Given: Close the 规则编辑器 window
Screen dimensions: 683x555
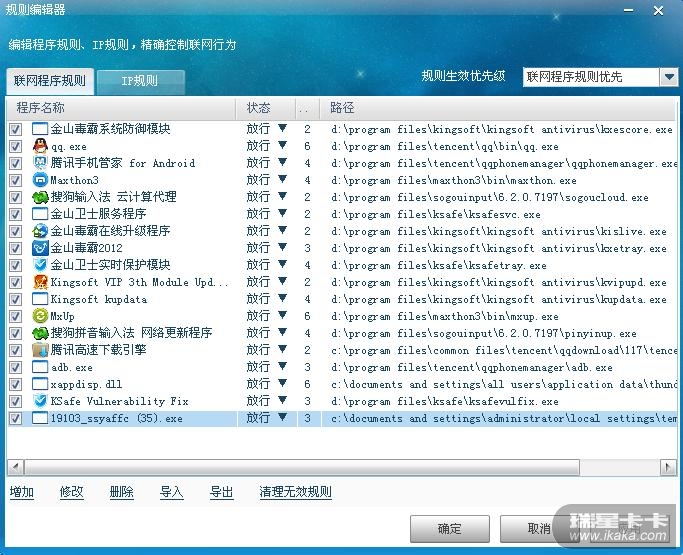Looking at the screenshot, I should click(659, 10).
